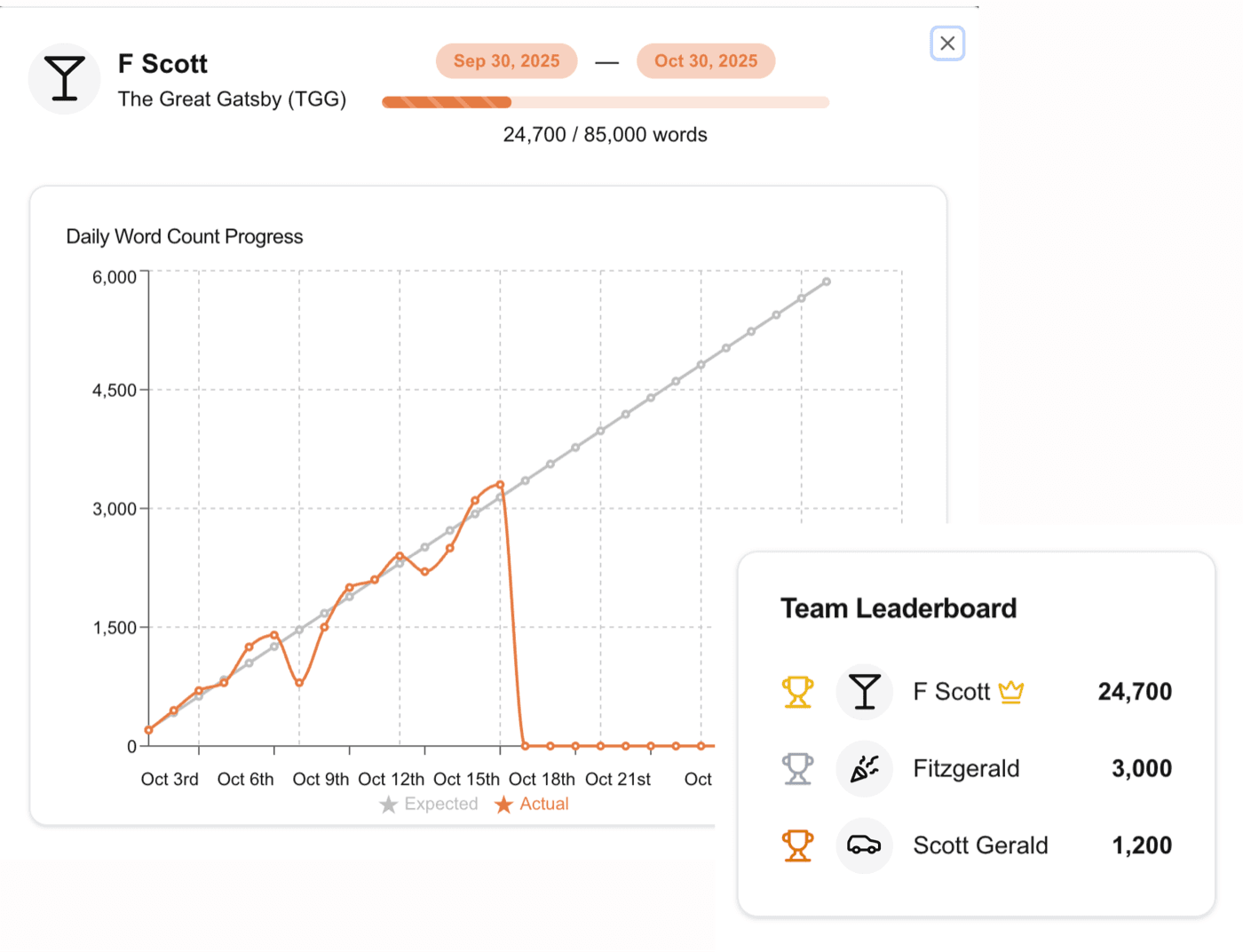Click Scott Gerald's car avatar

864,845
